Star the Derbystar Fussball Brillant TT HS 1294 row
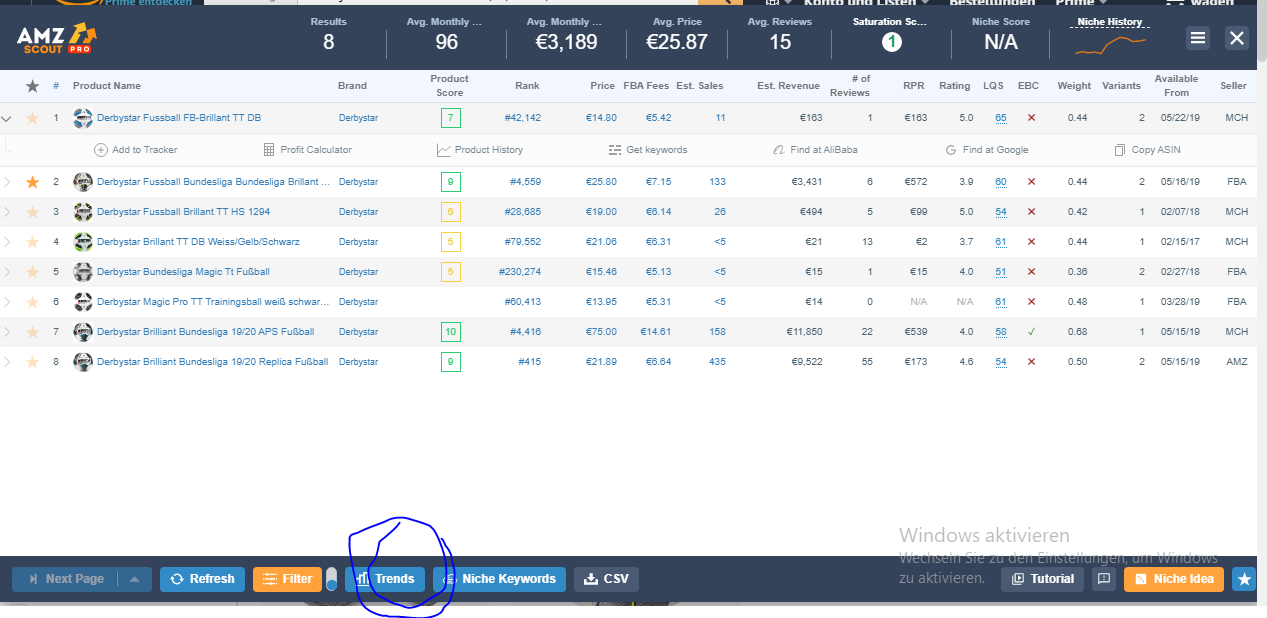This screenshot has height=618, width=1267. click(x=32, y=212)
